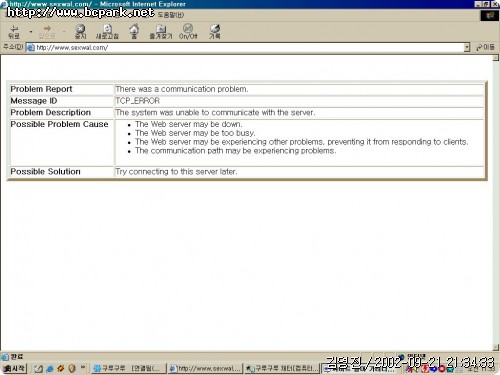Expand the quick launch chevron
The image size is (500, 375).
point(83,367)
